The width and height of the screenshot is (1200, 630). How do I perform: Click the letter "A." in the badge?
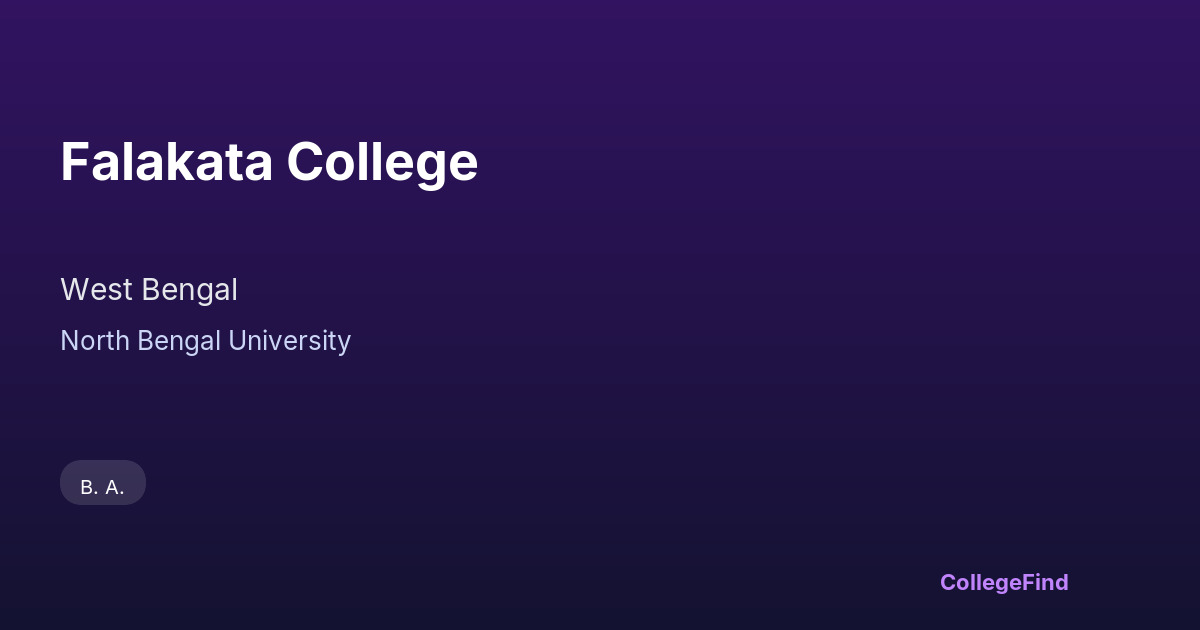click(x=115, y=487)
